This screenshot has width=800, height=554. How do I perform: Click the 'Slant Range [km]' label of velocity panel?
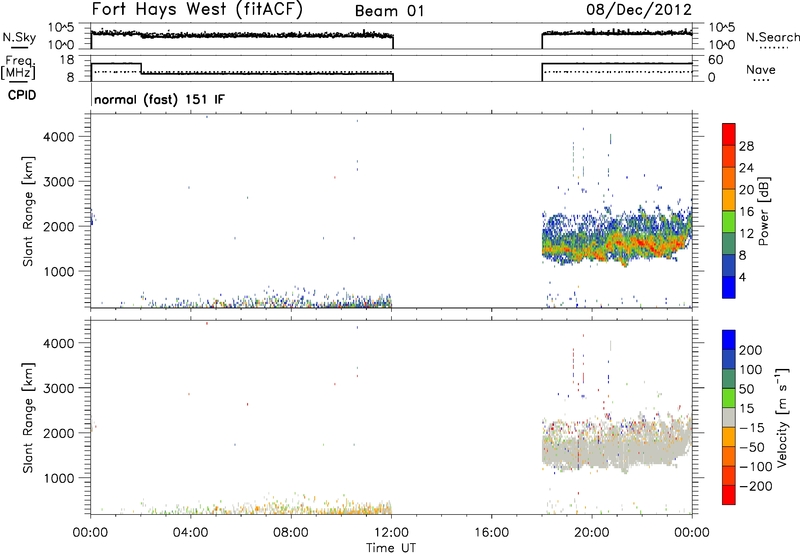click(28, 418)
